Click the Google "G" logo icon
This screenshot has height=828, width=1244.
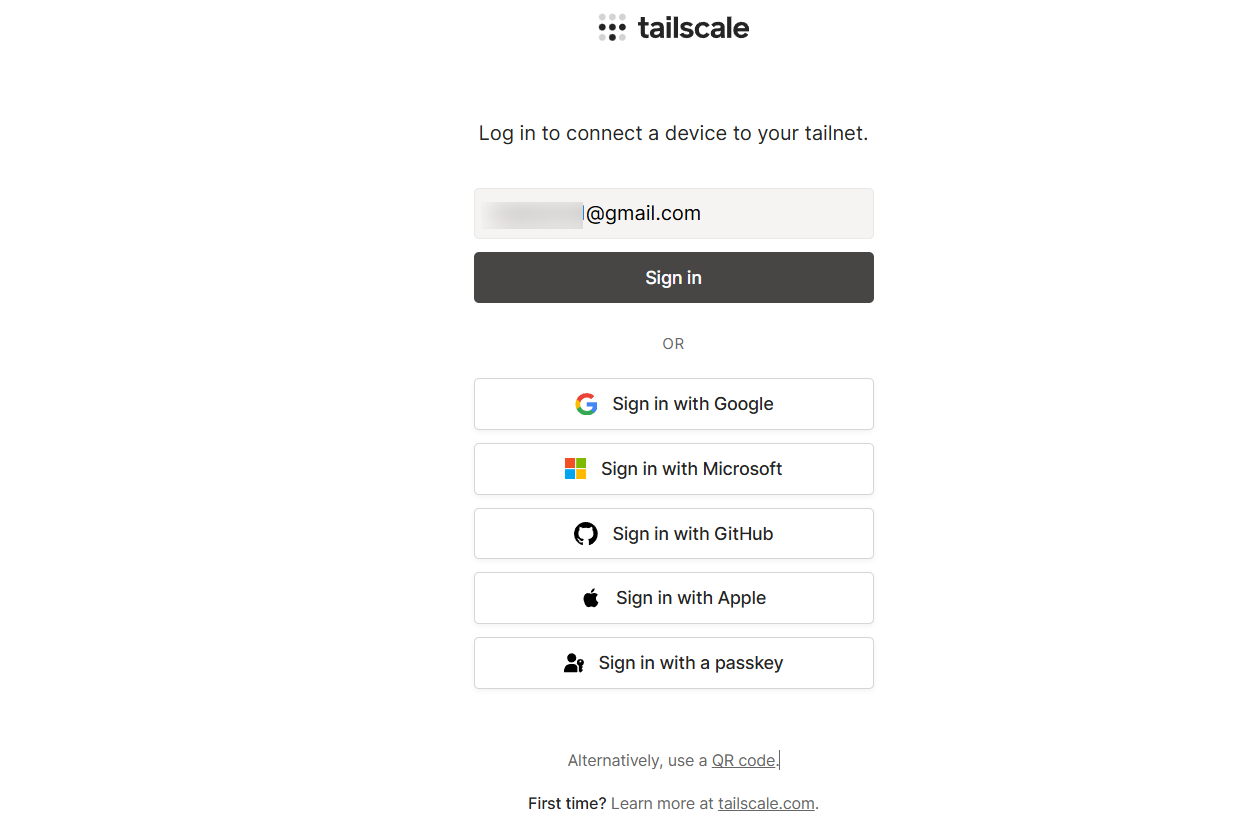point(586,404)
